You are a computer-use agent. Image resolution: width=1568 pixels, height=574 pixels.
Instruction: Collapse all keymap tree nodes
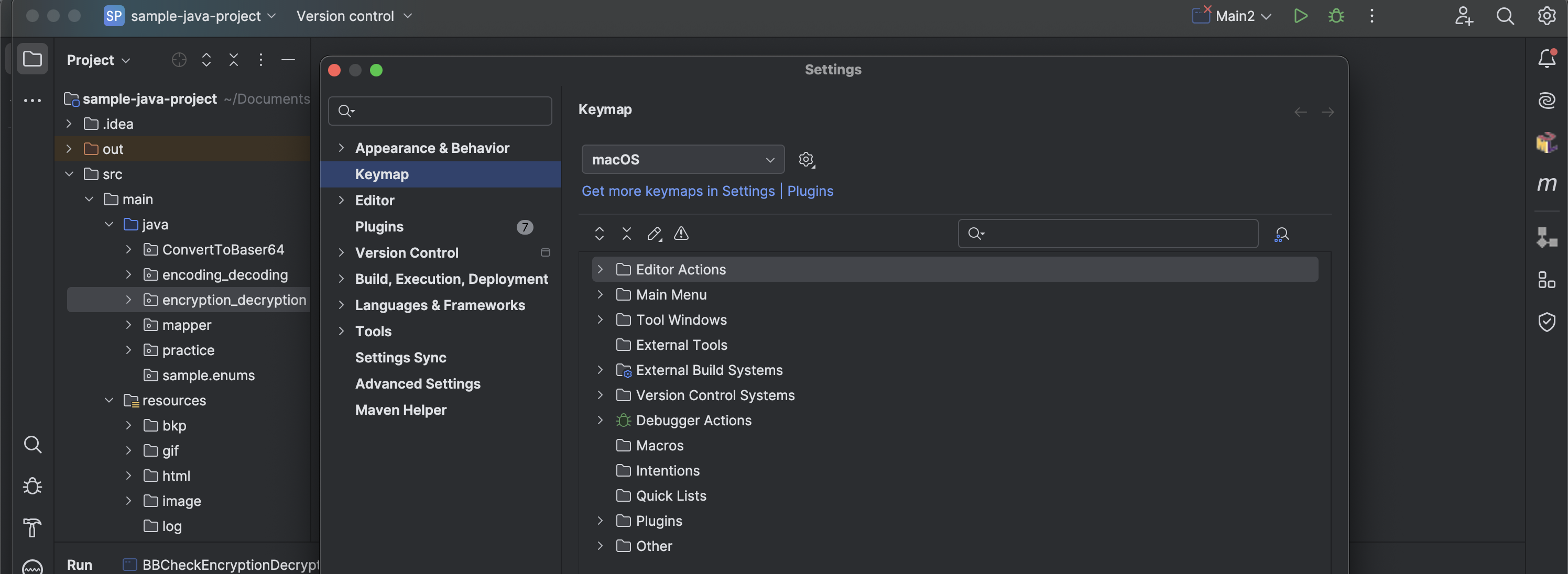pos(626,234)
